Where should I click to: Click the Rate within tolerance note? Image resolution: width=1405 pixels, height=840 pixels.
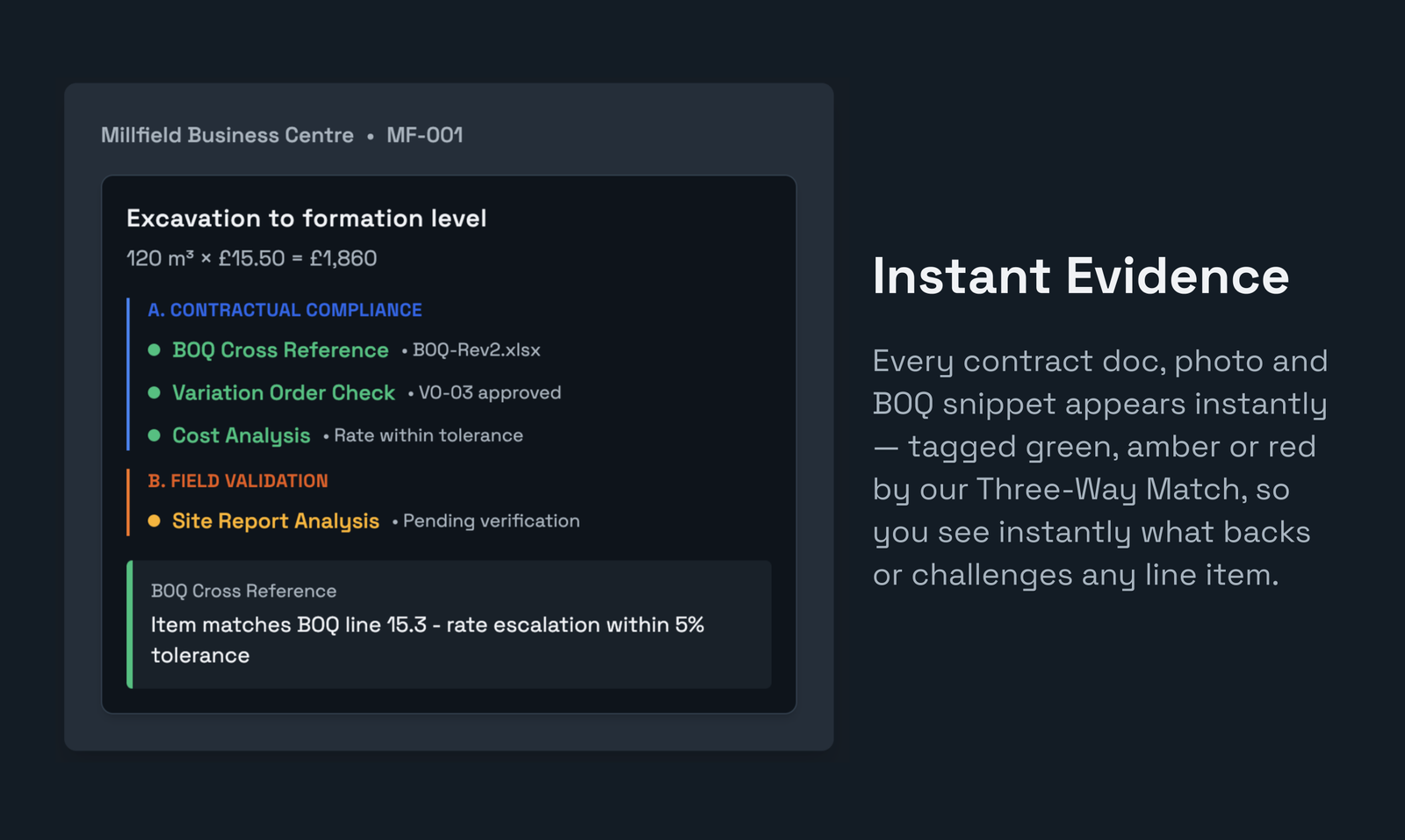pyautogui.click(x=429, y=435)
